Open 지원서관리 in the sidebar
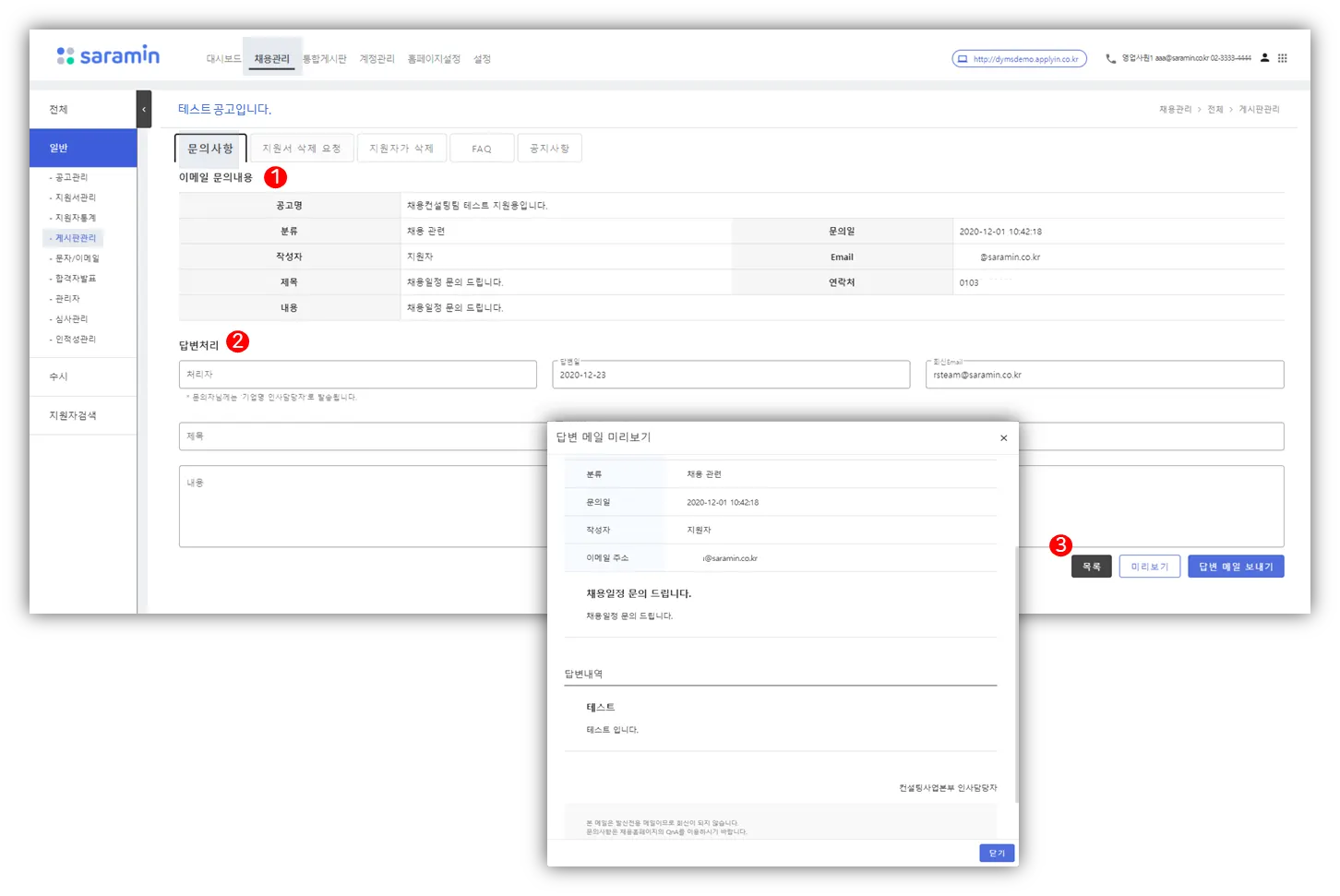This screenshot has width=1340, height=896. pos(74,197)
